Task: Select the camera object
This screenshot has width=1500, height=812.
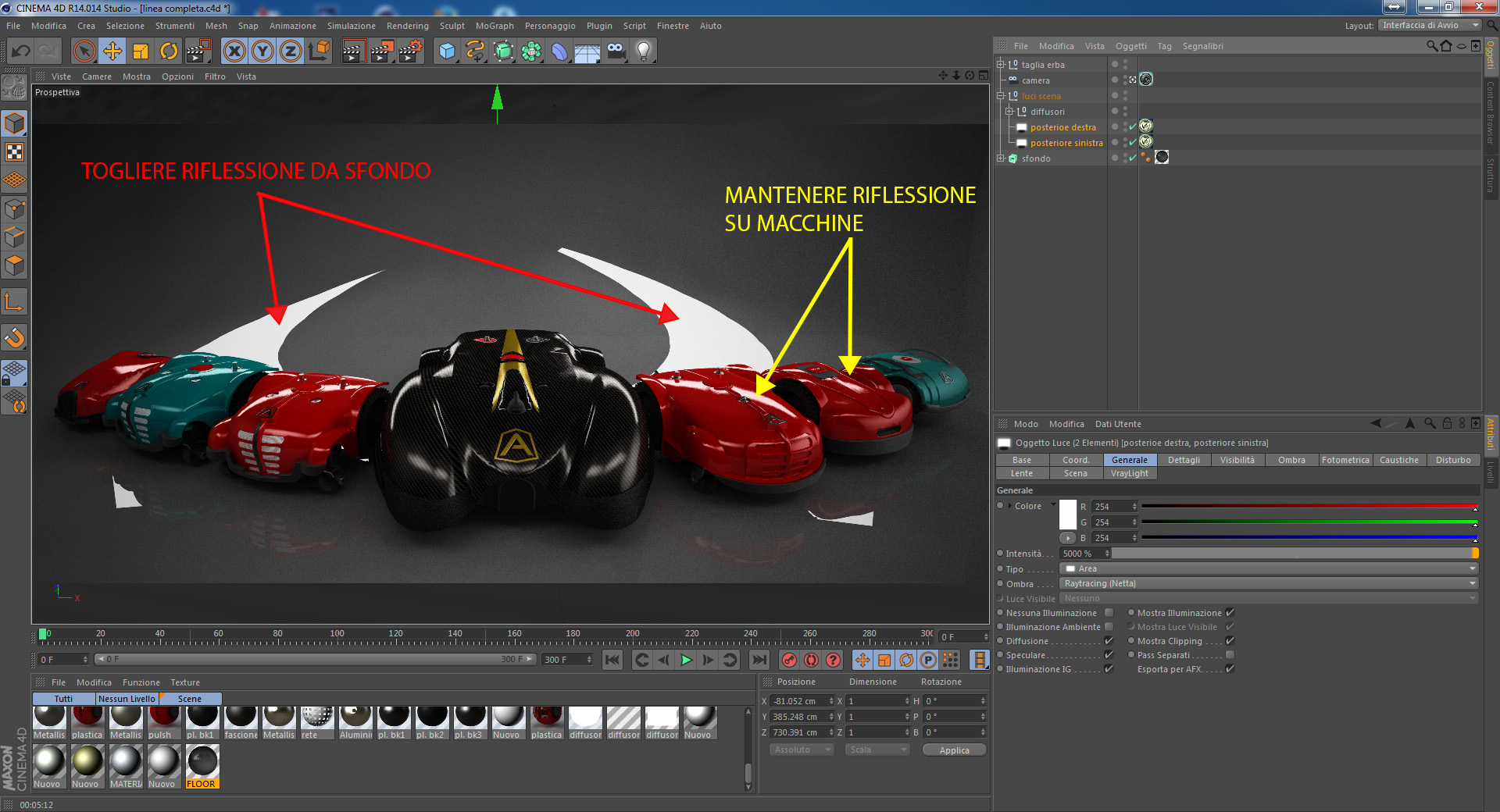Action: point(1035,80)
